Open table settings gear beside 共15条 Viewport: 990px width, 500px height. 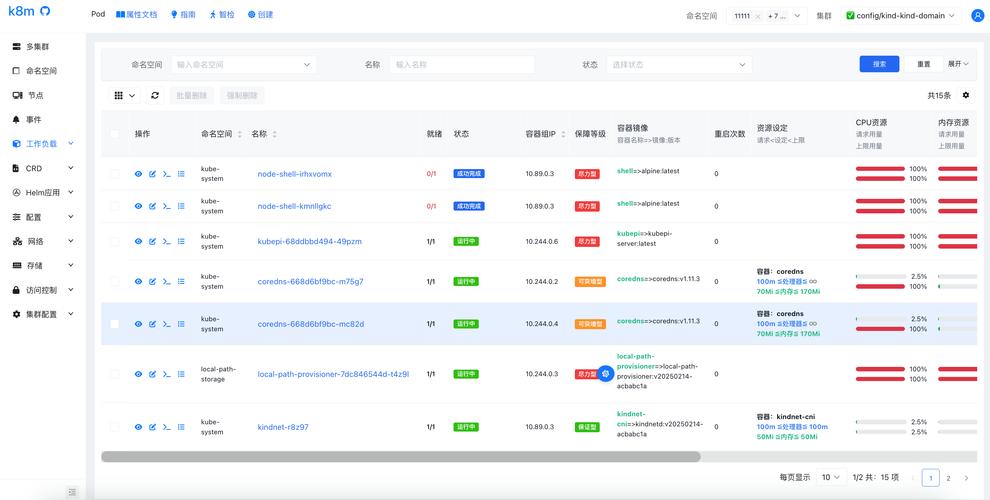[x=965, y=96]
